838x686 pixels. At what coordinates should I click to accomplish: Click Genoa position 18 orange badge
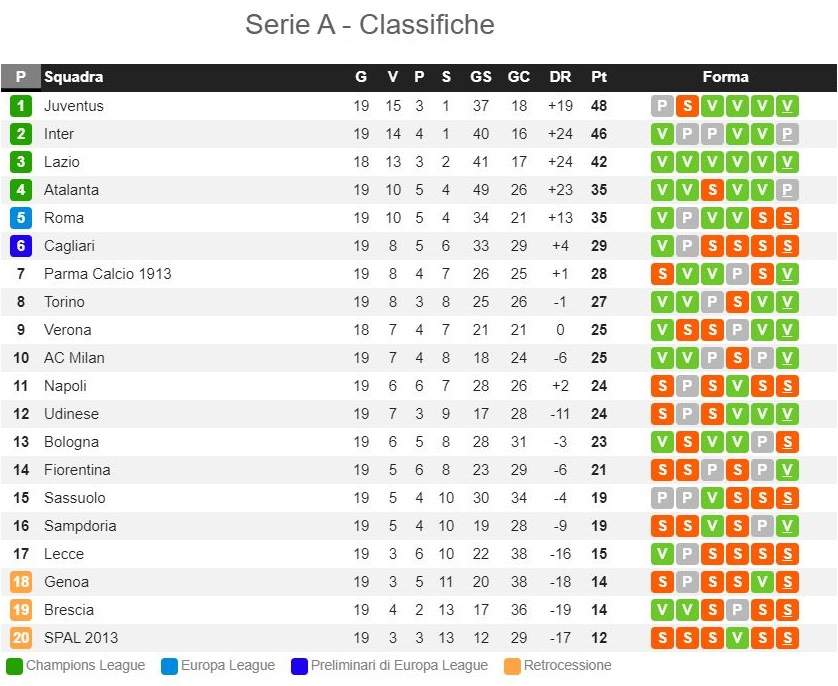click(x=21, y=582)
